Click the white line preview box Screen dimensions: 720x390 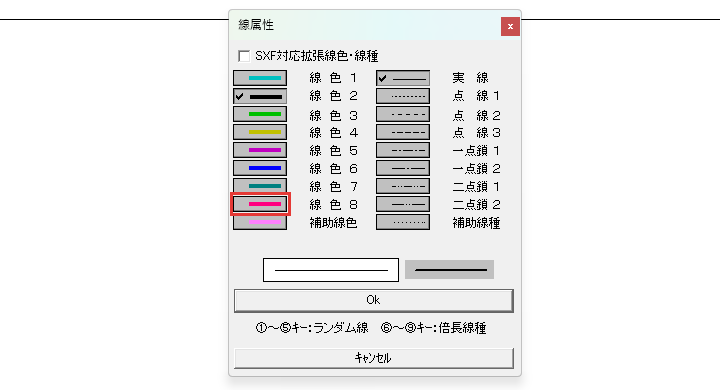coord(331,270)
